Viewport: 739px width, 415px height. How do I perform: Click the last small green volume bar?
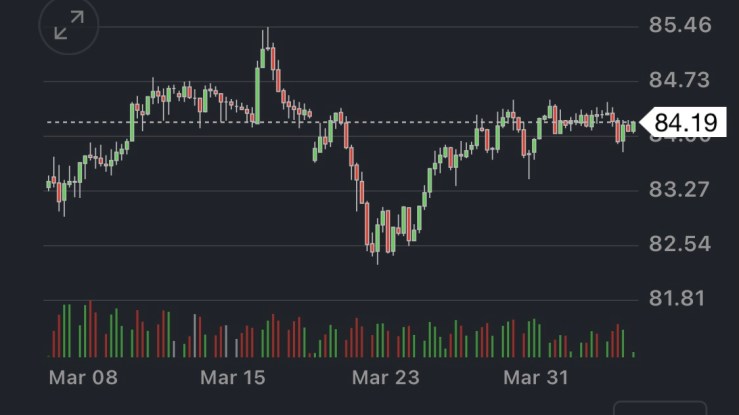633,353
